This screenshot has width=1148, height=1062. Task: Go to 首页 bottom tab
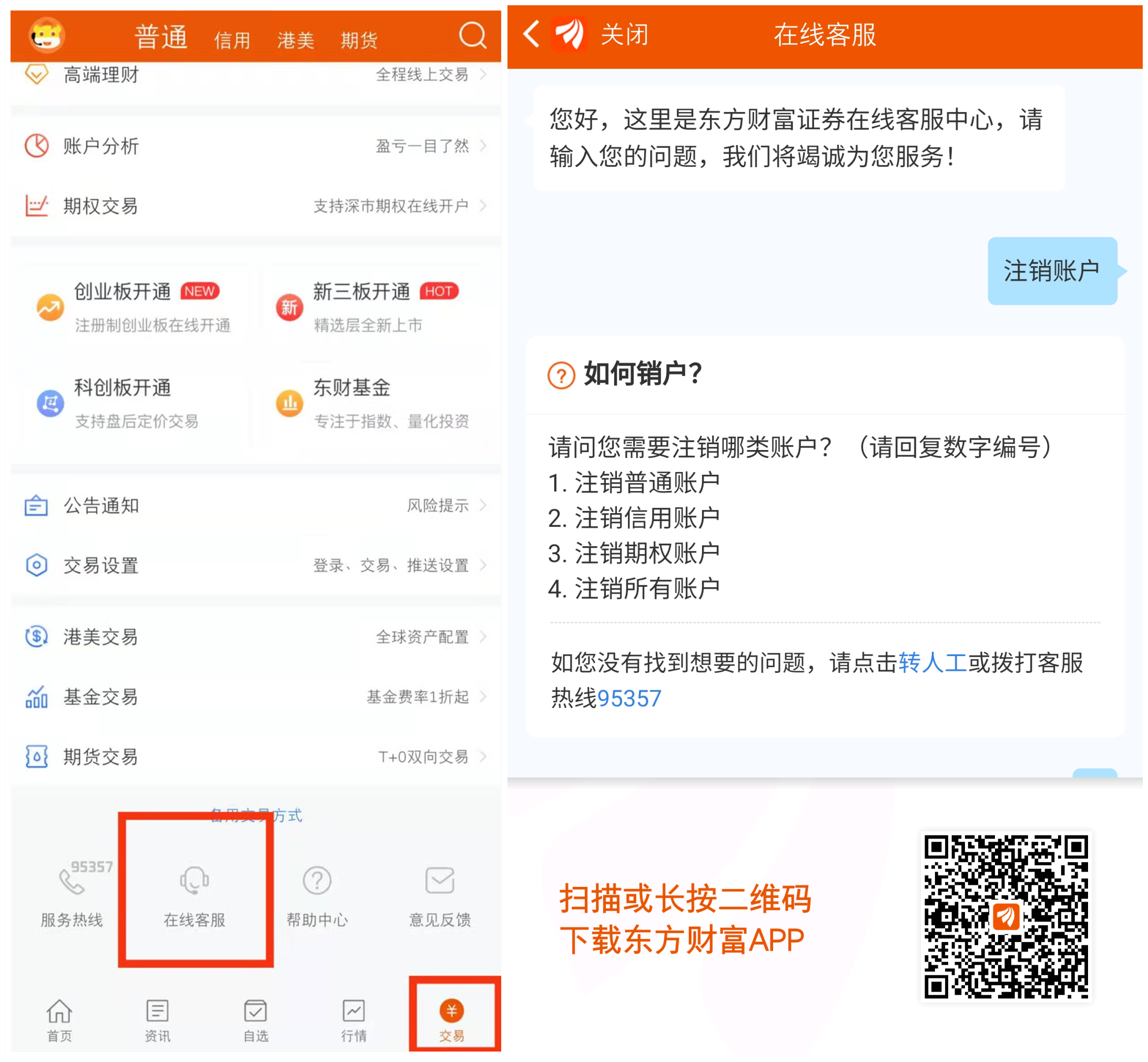59,1020
